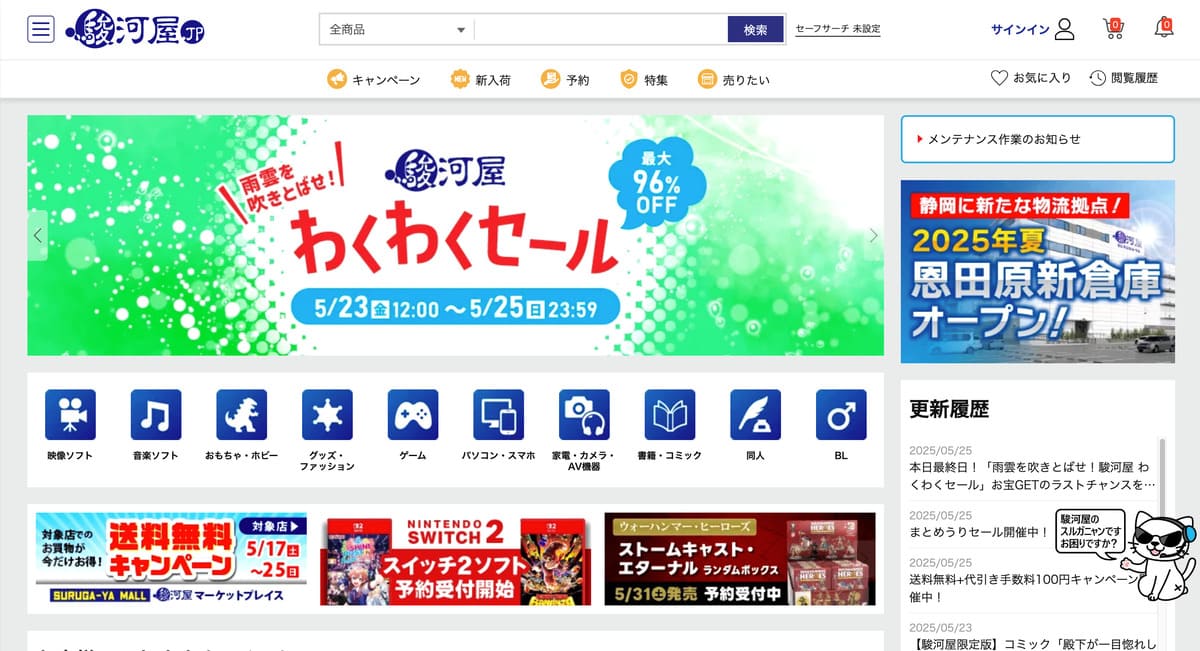
Task: Click the Suruganyan cat mascot helper
Action: click(x=1160, y=555)
